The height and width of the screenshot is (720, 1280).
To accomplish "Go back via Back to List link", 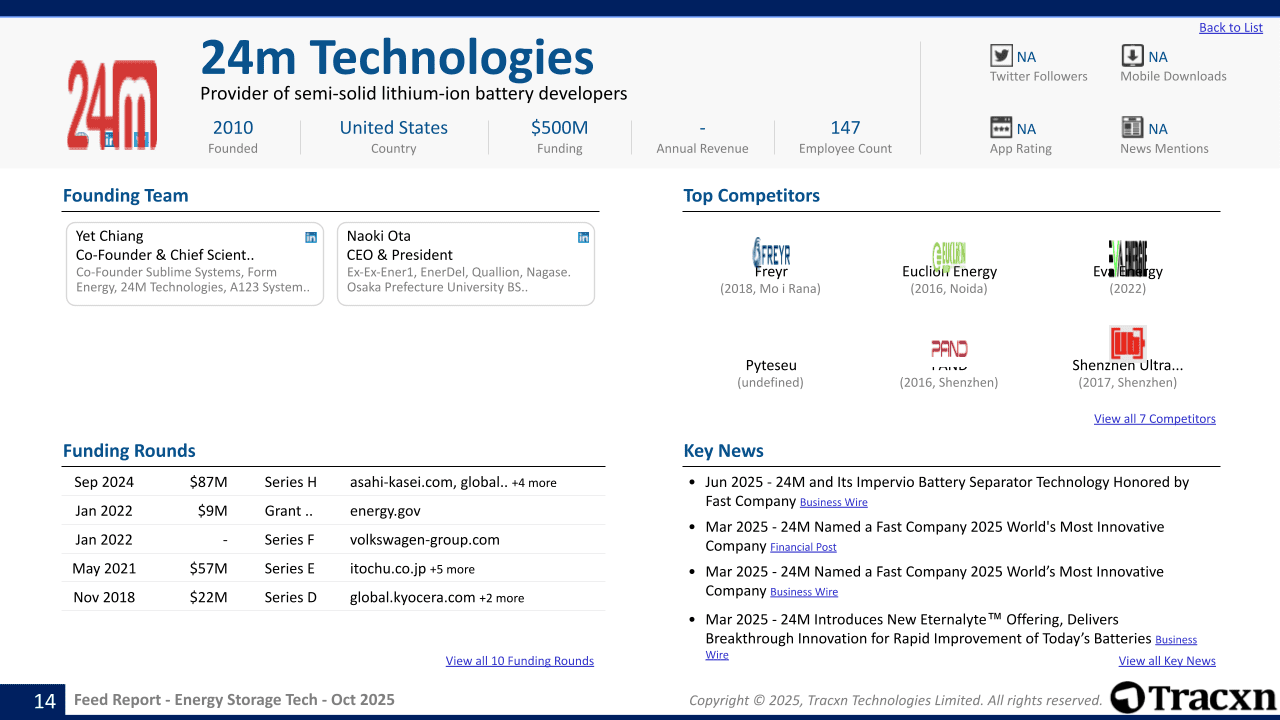I will 1230,28.
